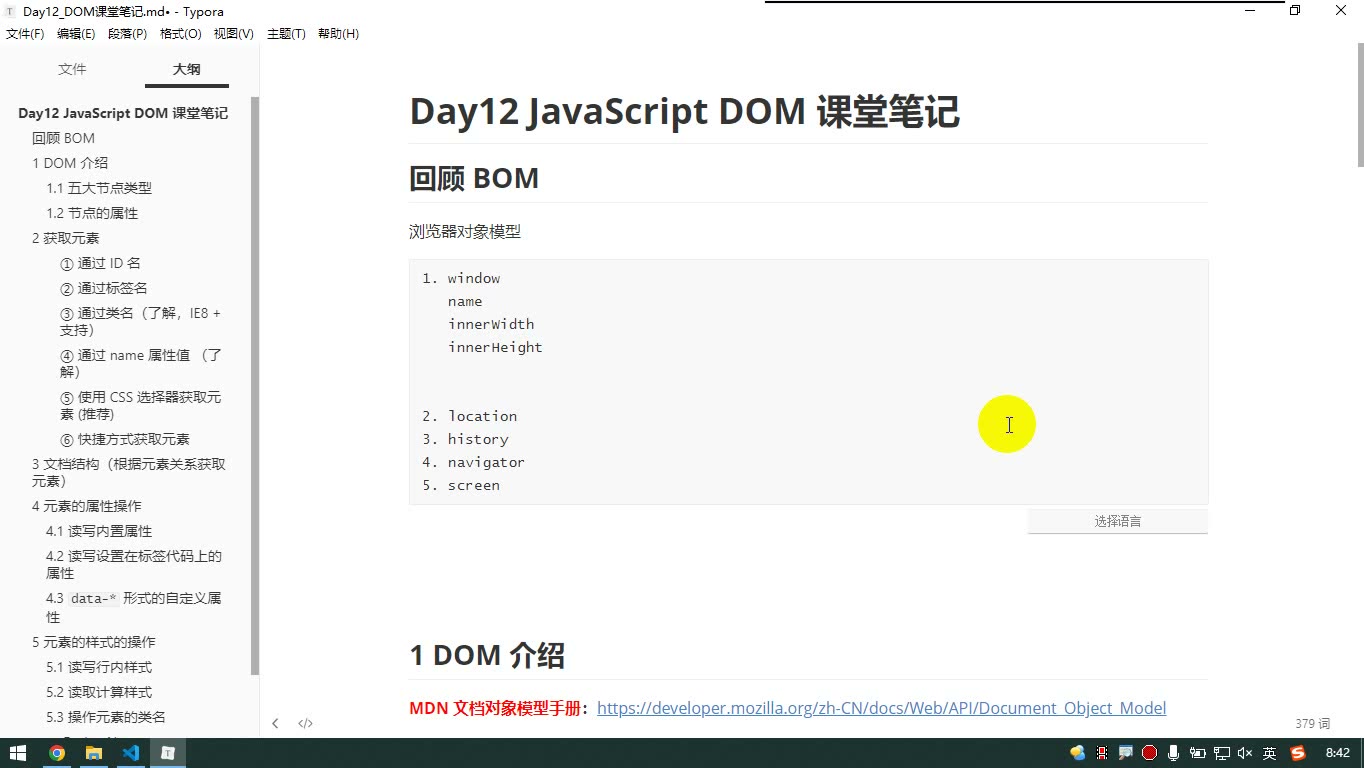1364x768 pixels.
Task: Switch to Visual Studio Code in the taskbar
Action: point(131,753)
